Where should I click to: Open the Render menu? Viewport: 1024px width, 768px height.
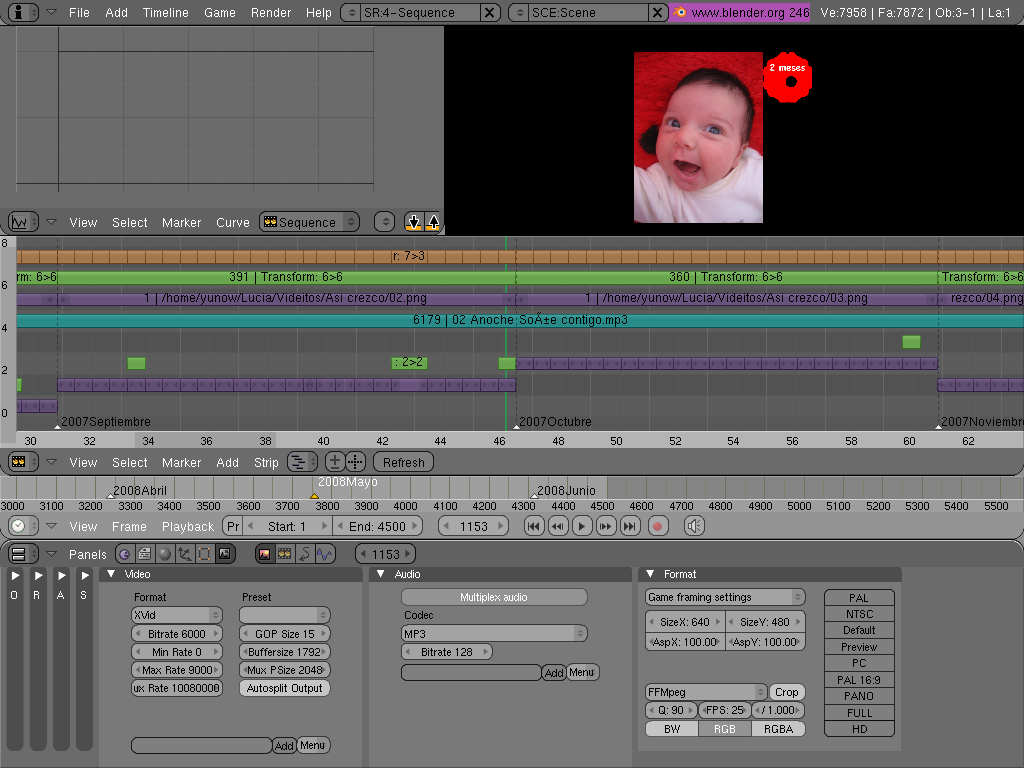coord(271,12)
